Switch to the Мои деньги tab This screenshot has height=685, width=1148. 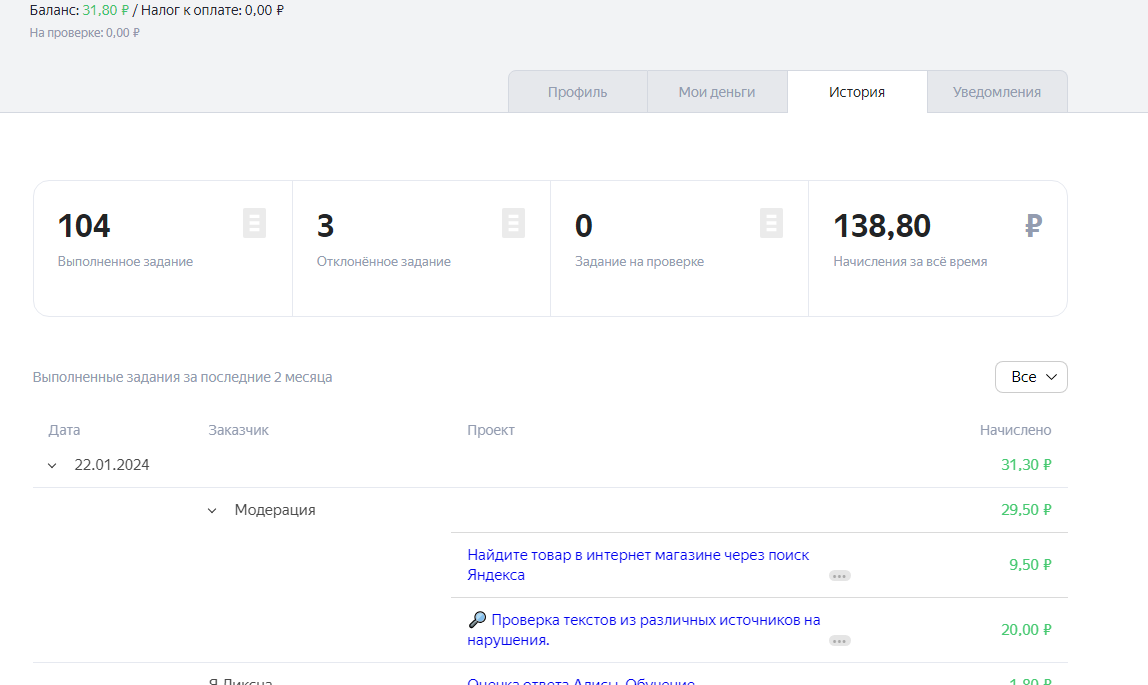[x=717, y=92]
